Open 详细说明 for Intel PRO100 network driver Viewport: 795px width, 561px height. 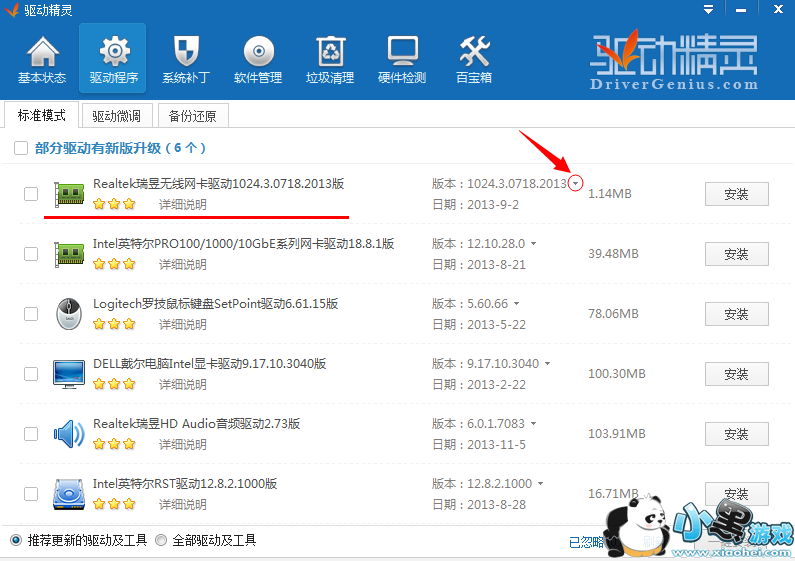coord(183,264)
